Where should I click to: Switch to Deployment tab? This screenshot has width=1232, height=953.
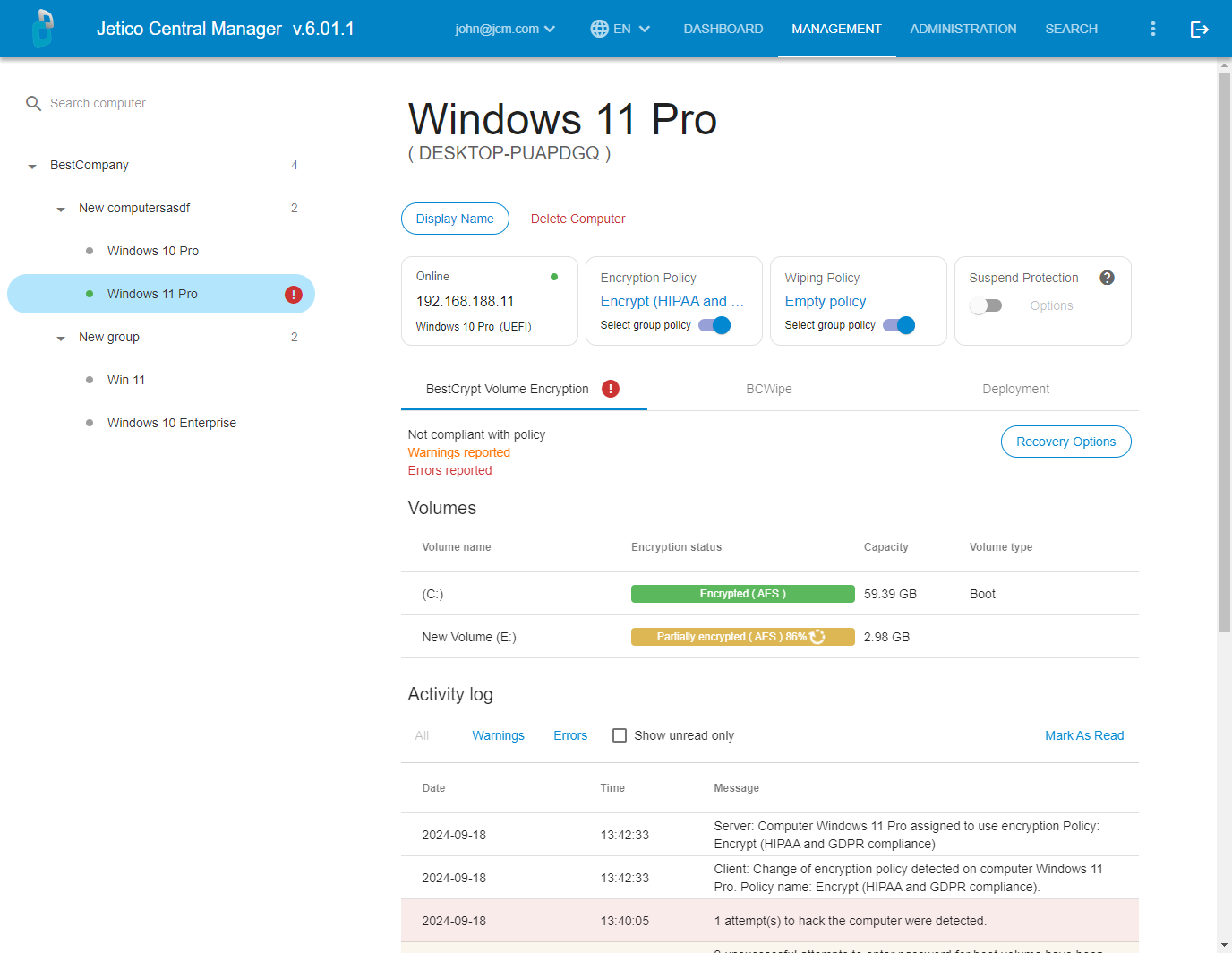point(1015,389)
